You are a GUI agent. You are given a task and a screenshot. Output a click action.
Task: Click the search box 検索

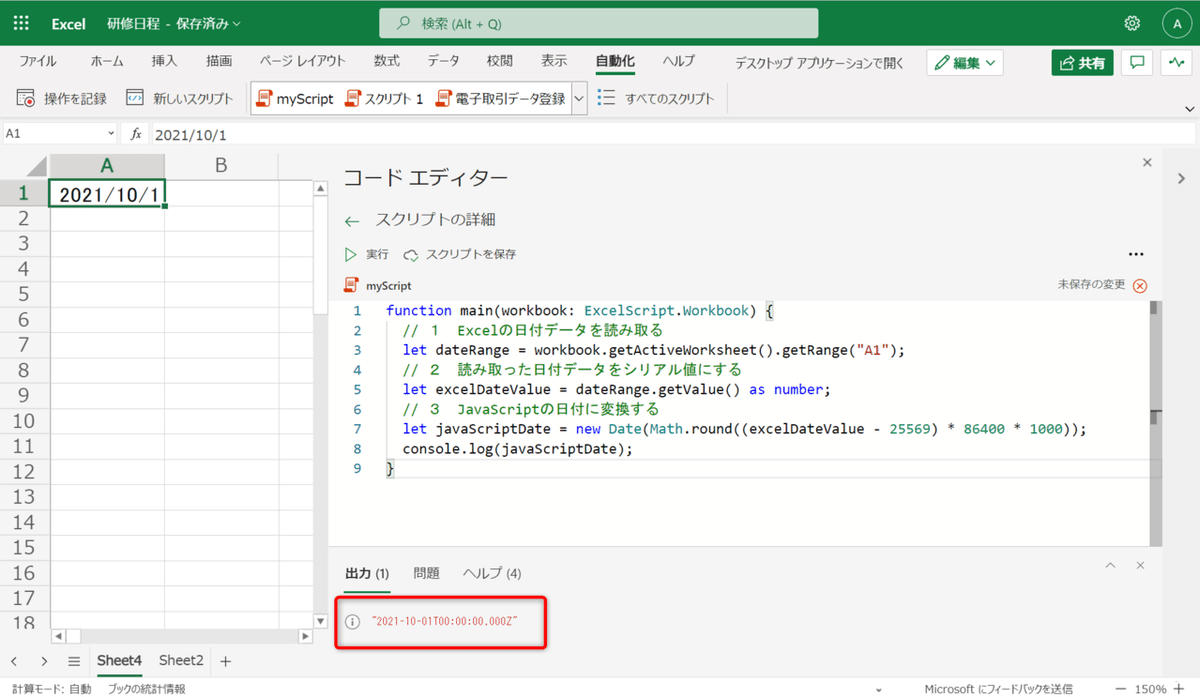tap(598, 23)
